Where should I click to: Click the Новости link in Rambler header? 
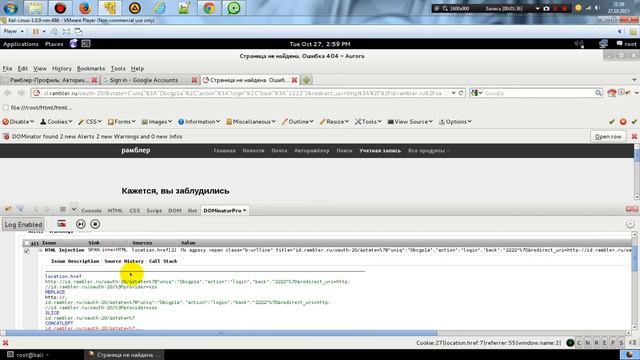point(253,151)
